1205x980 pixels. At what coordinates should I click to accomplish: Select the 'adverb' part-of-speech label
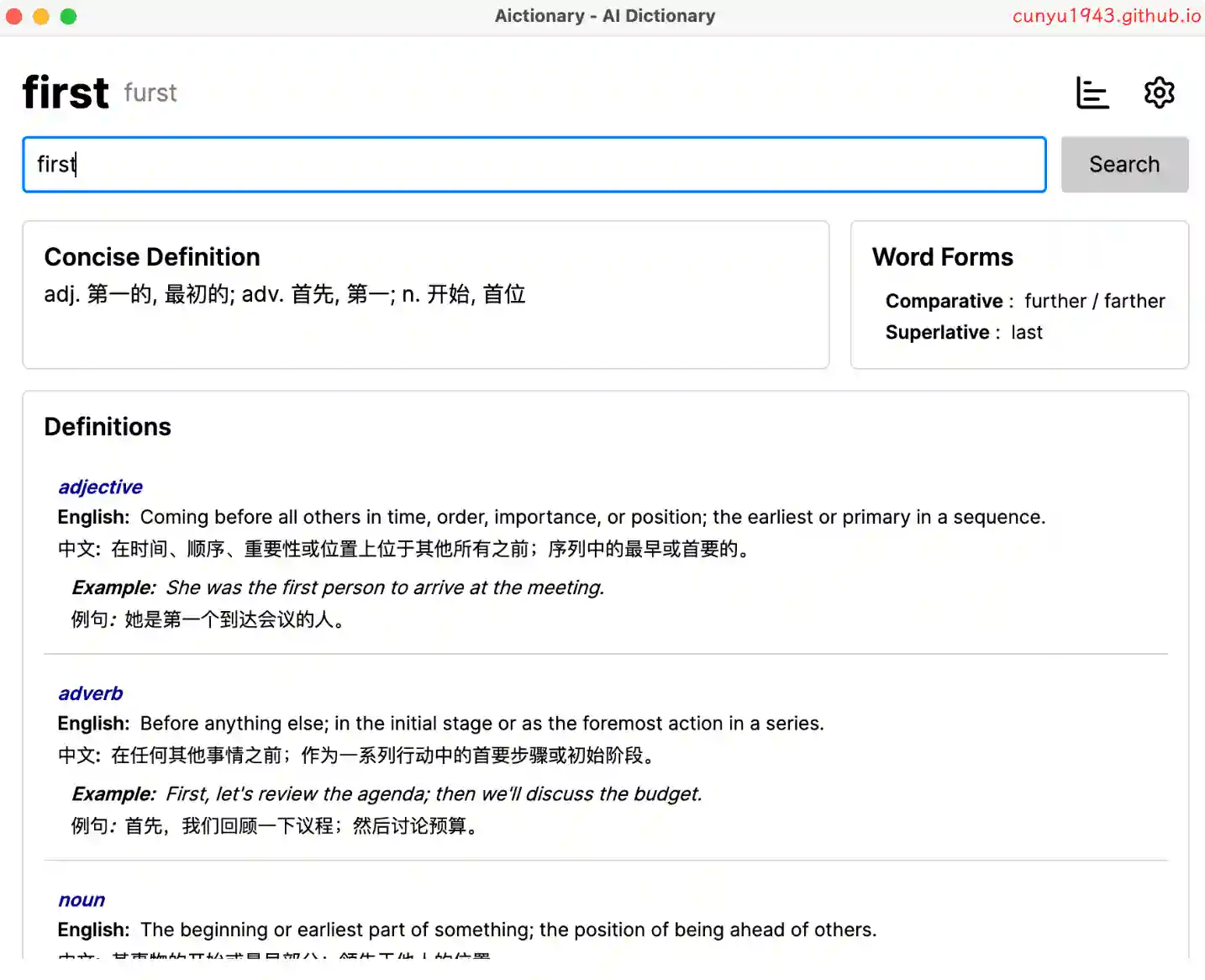pyautogui.click(x=90, y=693)
